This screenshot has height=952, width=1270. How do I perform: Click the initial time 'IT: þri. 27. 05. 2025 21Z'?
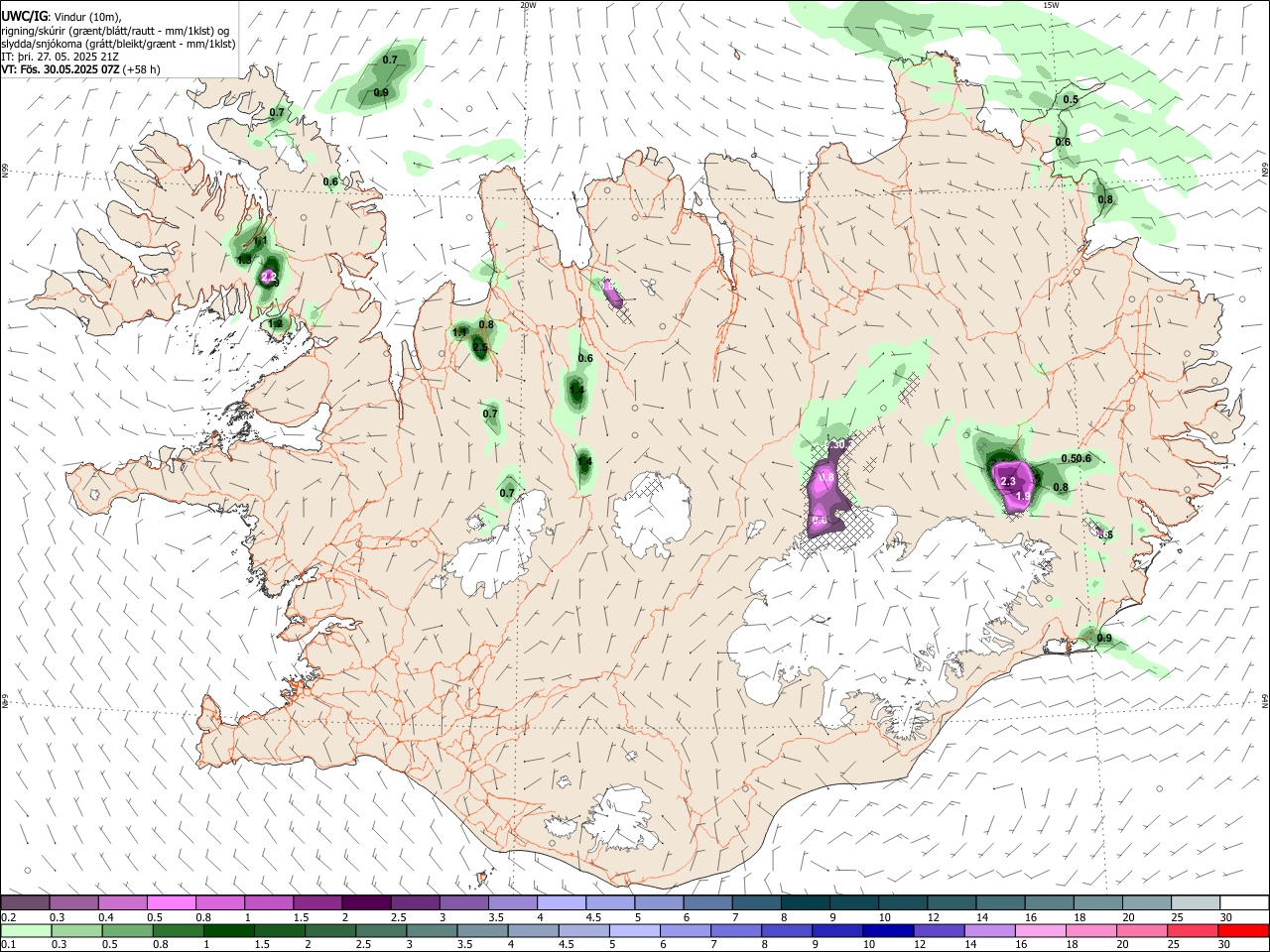(61, 57)
